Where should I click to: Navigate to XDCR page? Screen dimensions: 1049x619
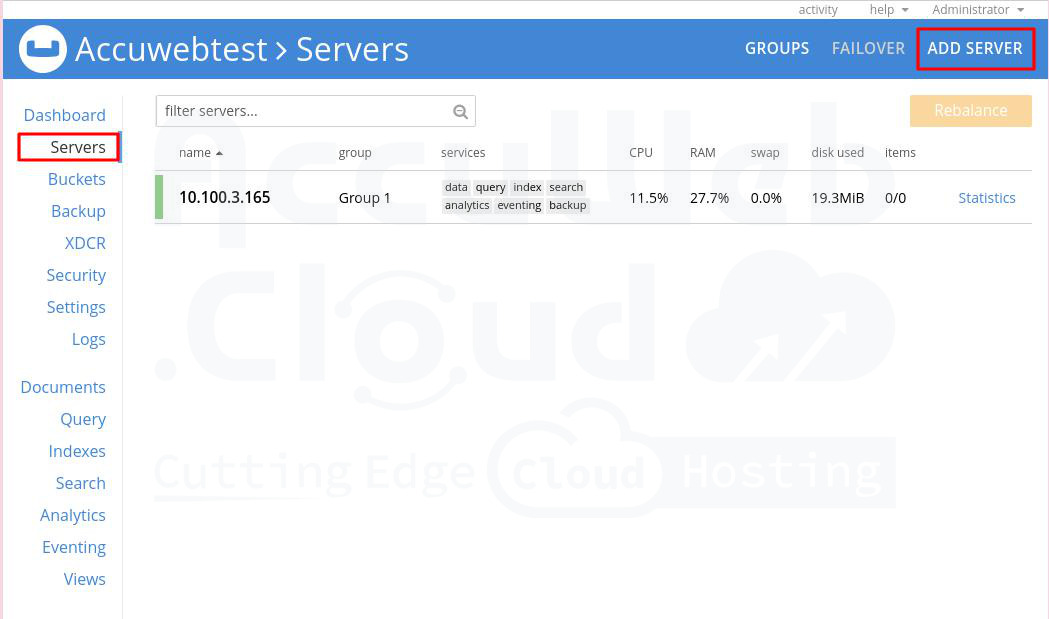(85, 243)
